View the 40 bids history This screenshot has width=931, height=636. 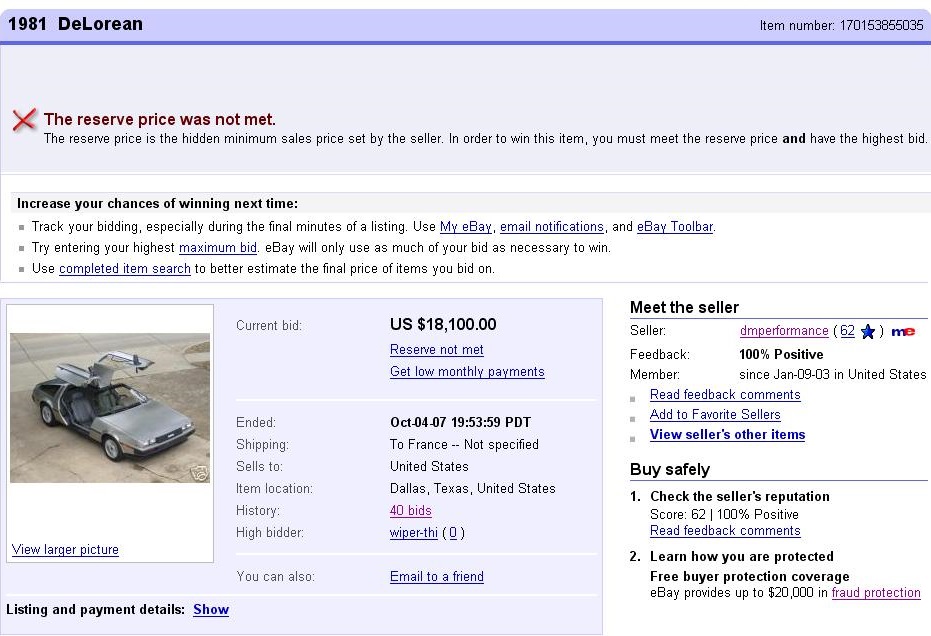(410, 511)
